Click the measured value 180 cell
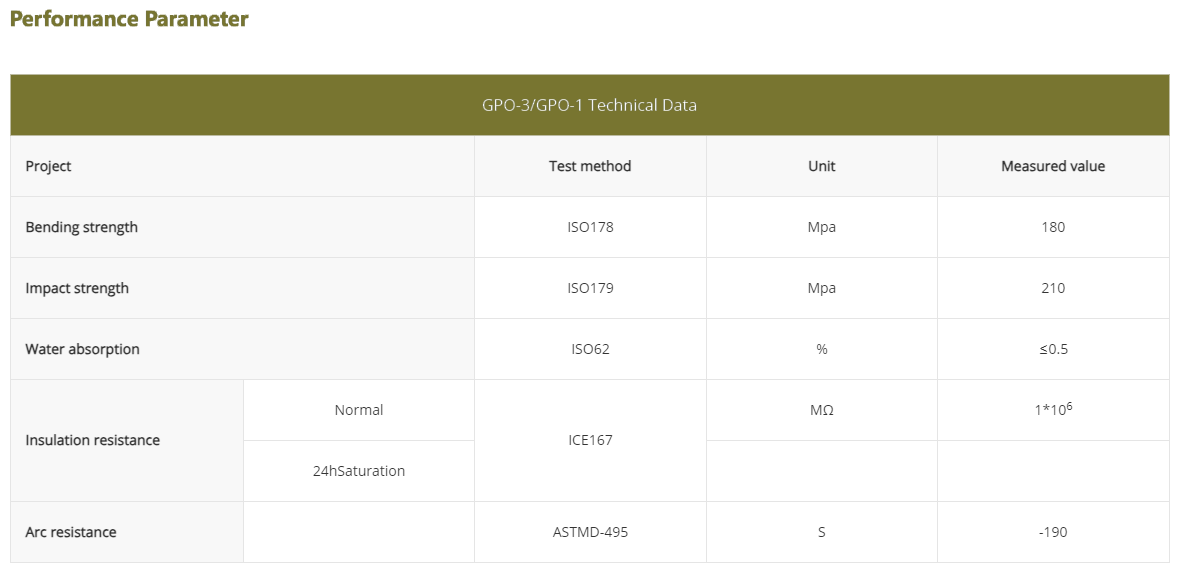Image resolution: width=1185 pixels, height=579 pixels. [x=1053, y=227]
